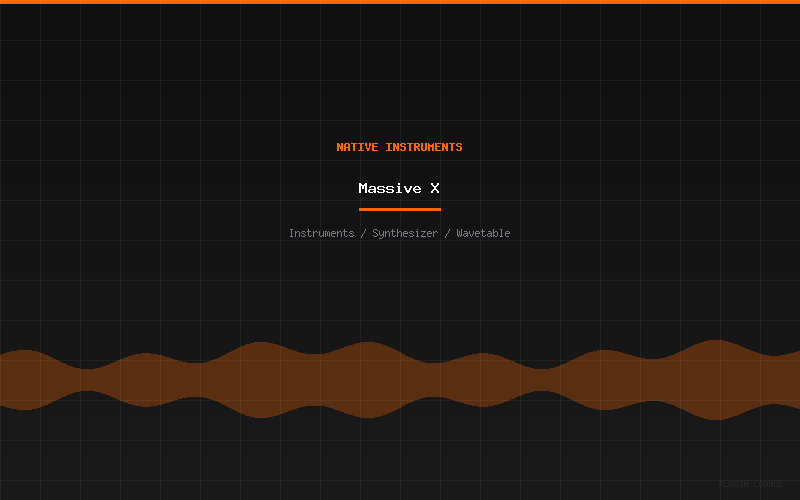Click the letter X in the title
Image resolution: width=800 pixels, height=500 pixels.
435,188
